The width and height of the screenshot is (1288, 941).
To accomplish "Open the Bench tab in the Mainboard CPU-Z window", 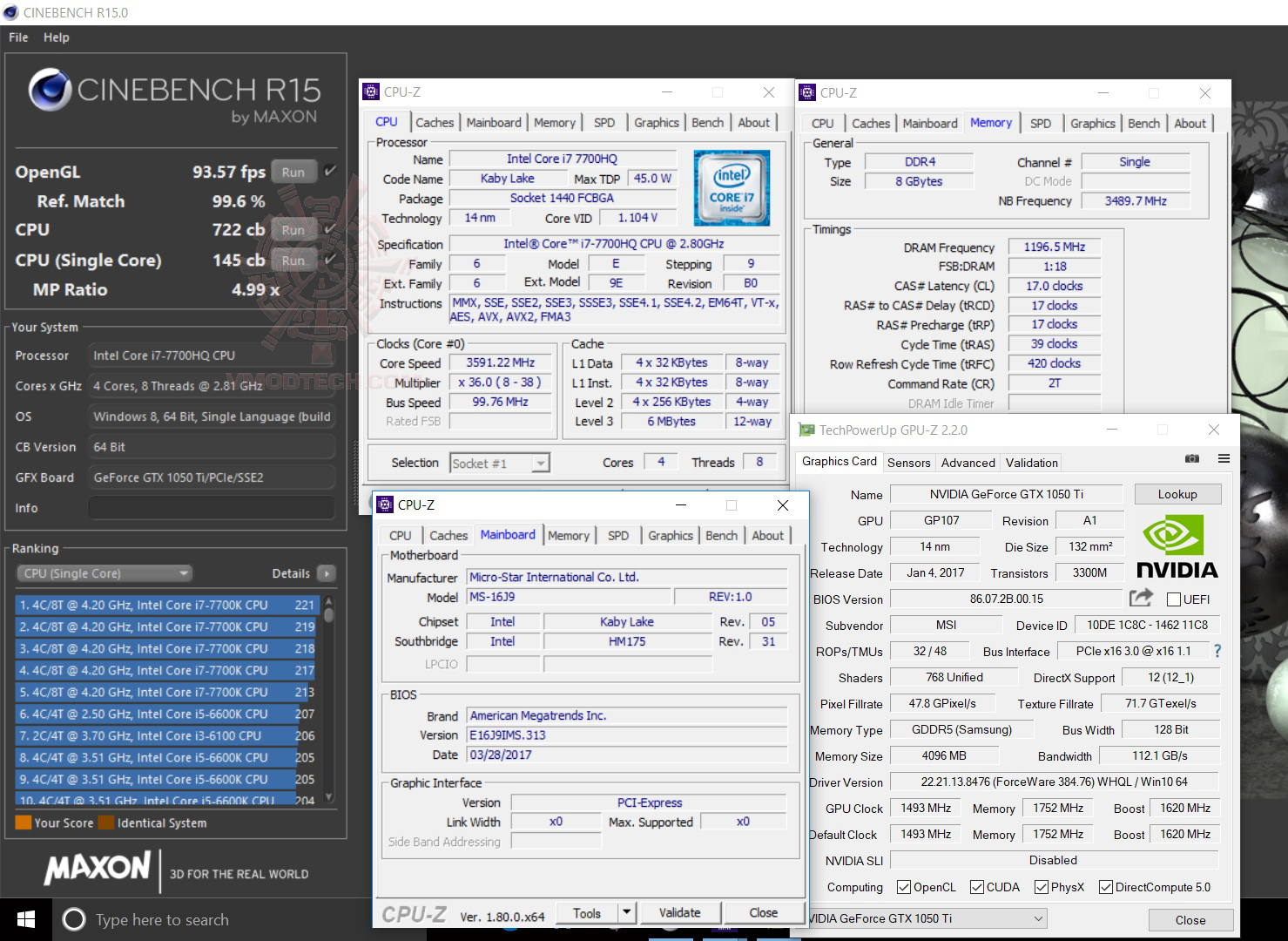I will (x=721, y=536).
